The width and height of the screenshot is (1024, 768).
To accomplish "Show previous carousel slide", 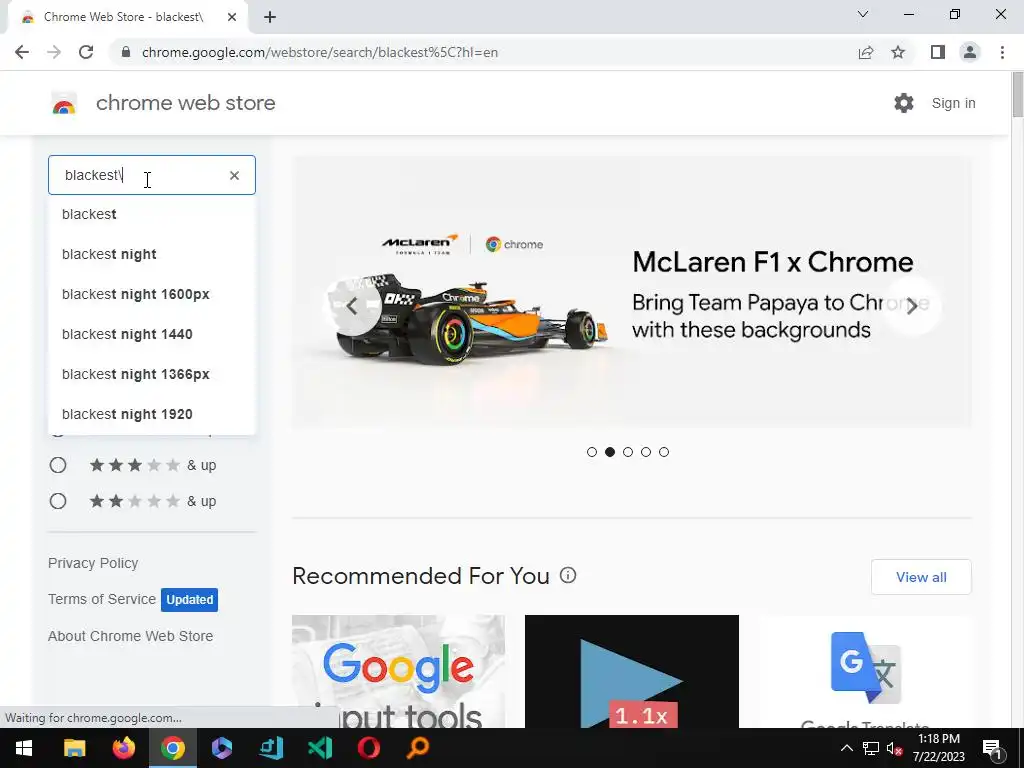I will pos(353,306).
